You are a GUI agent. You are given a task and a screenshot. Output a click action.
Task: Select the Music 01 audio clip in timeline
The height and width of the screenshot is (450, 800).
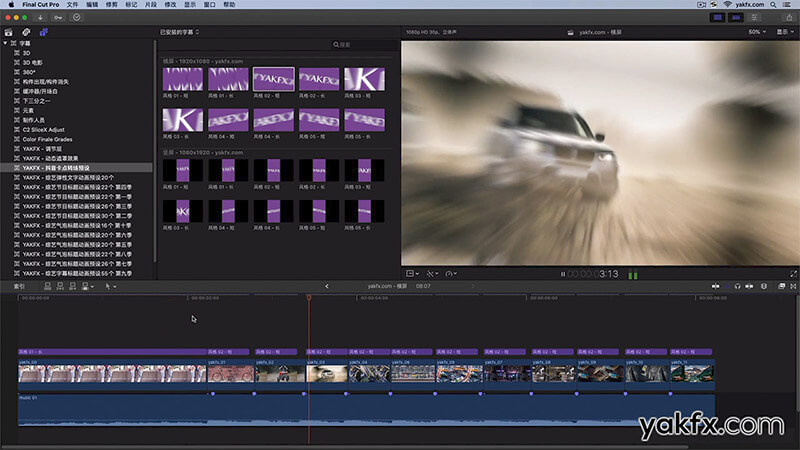[366, 410]
